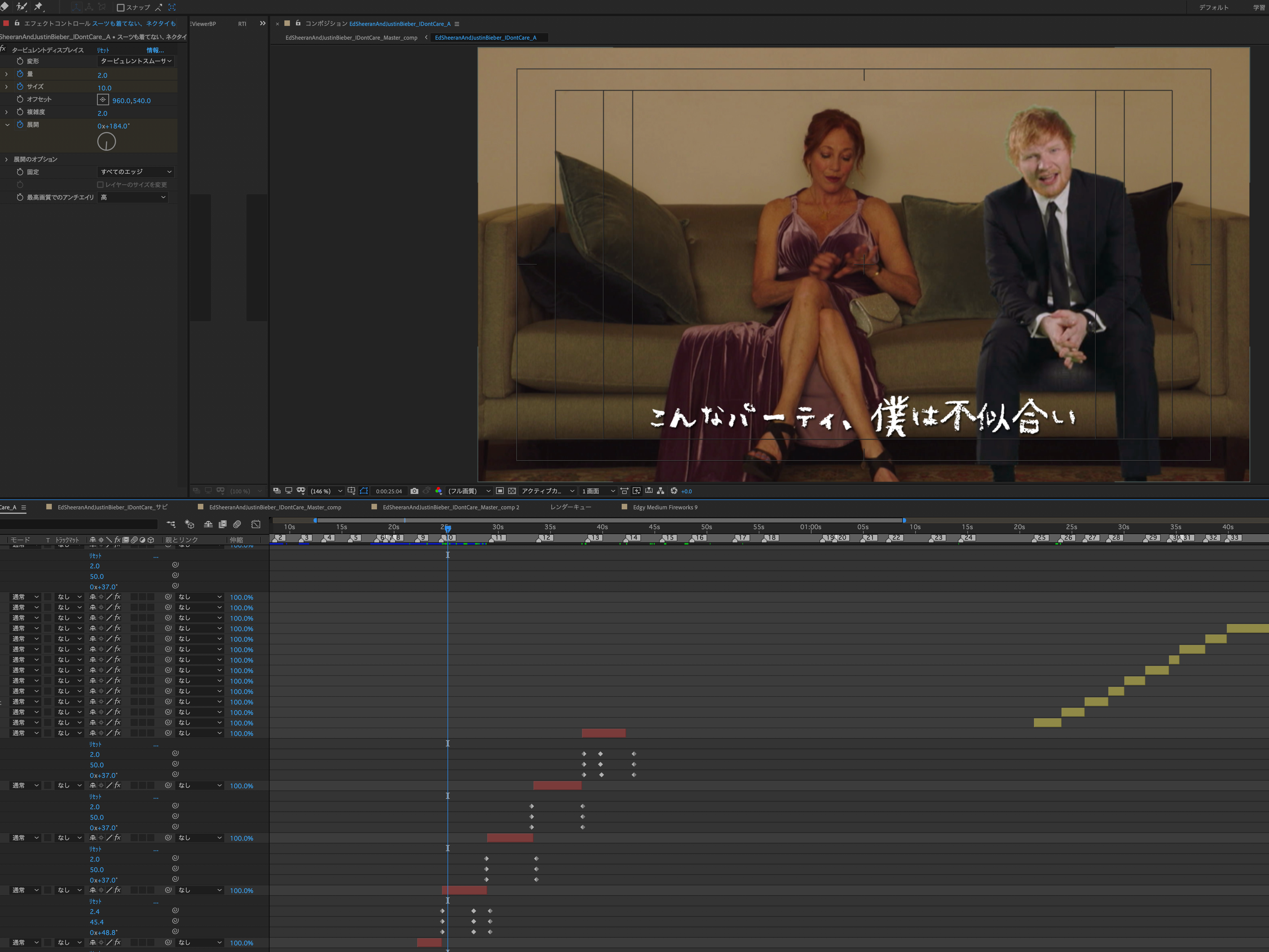Toggle the fast previews region icon
The width and height of the screenshot is (1269, 952).
coord(500,491)
